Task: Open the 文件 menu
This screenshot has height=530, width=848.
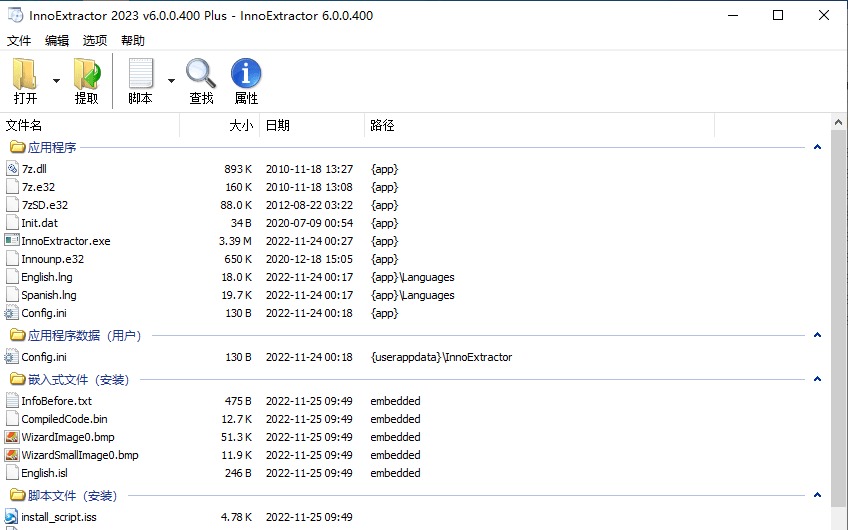Action: tap(19, 41)
